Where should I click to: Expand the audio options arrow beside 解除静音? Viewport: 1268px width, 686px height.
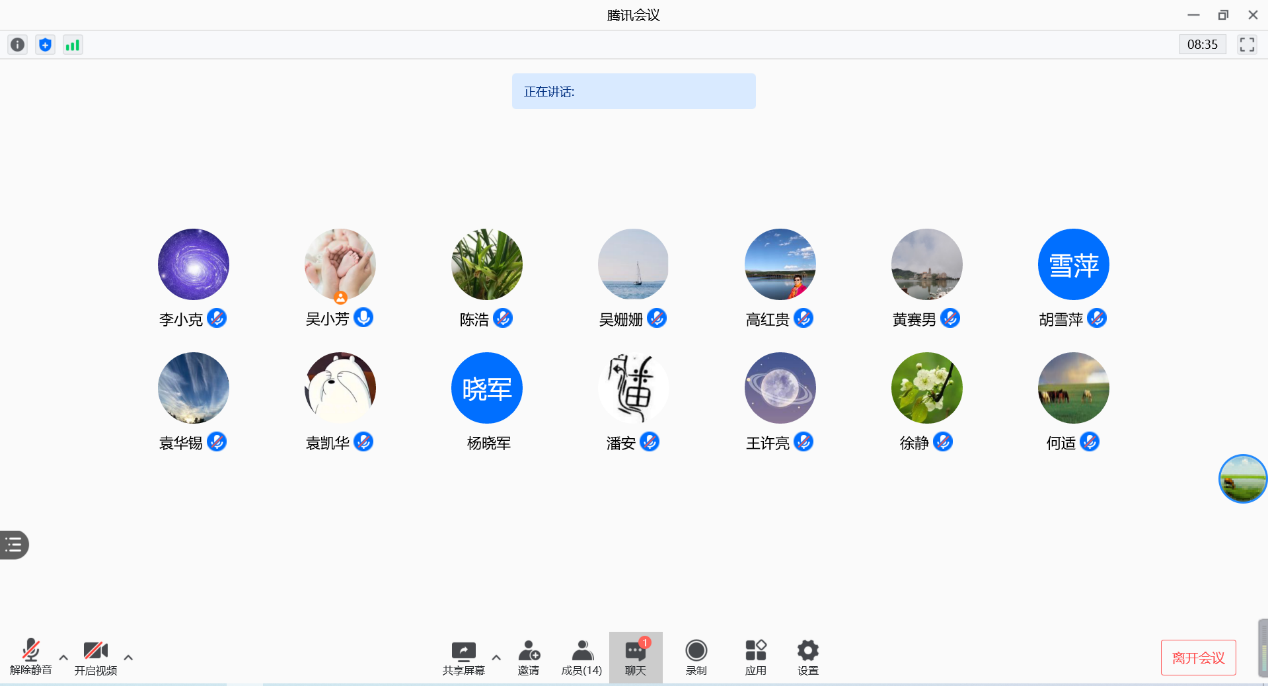click(63, 657)
